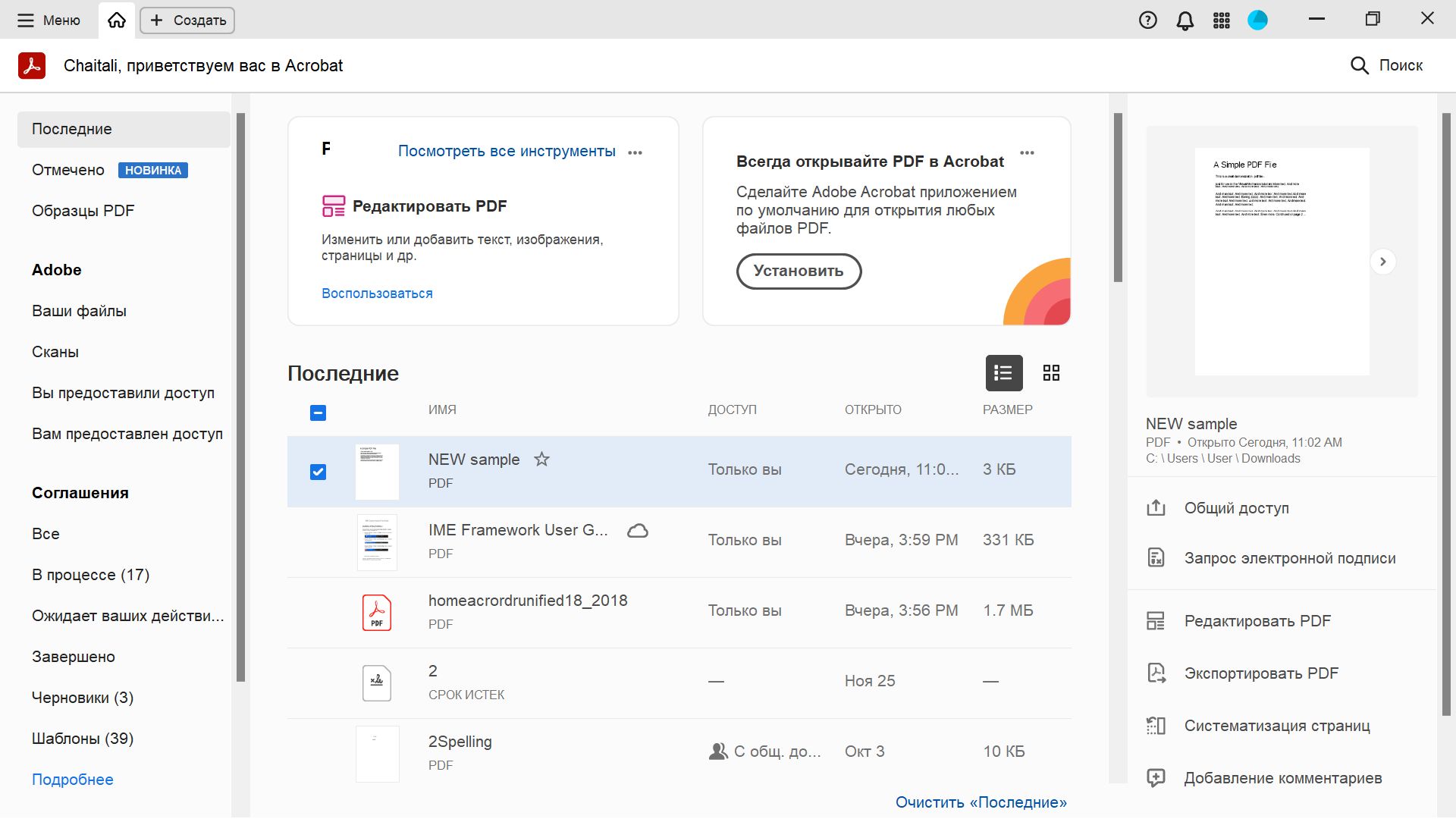Open the Help question mark icon
Image resolution: width=1456 pixels, height=819 pixels.
point(1147,20)
